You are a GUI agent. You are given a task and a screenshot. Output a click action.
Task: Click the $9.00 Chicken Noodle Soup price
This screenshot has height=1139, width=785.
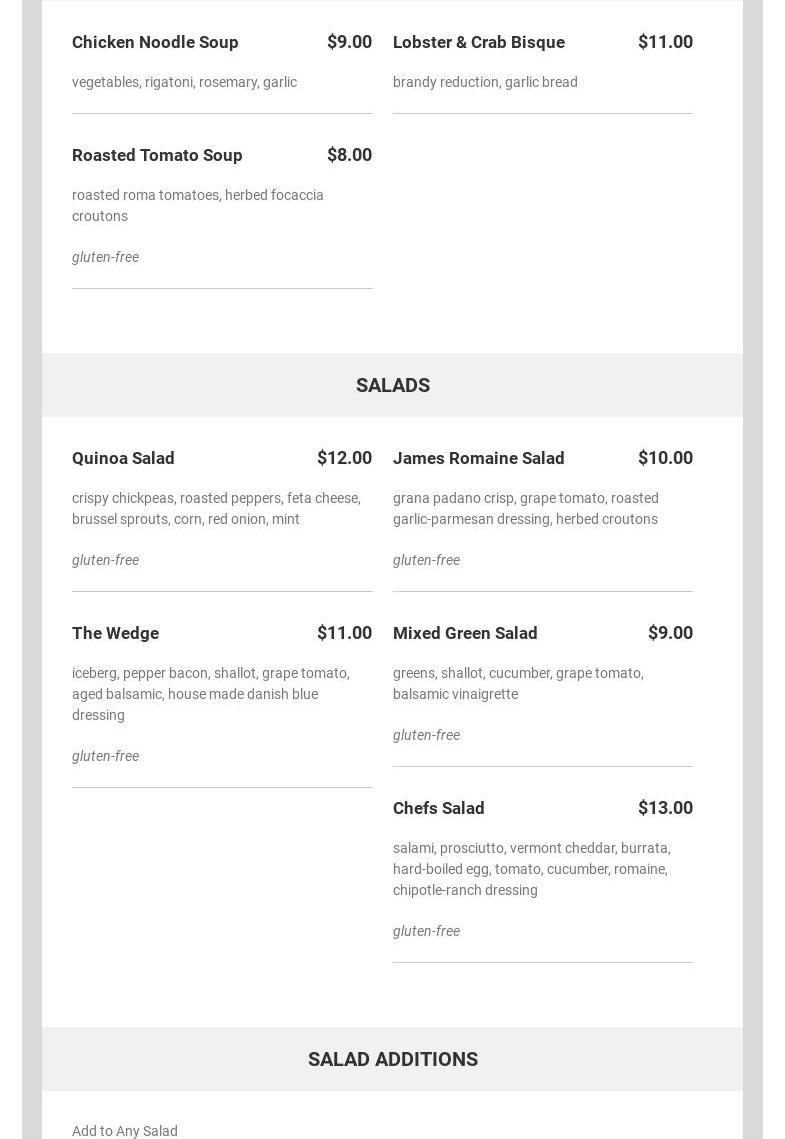[x=349, y=42]
